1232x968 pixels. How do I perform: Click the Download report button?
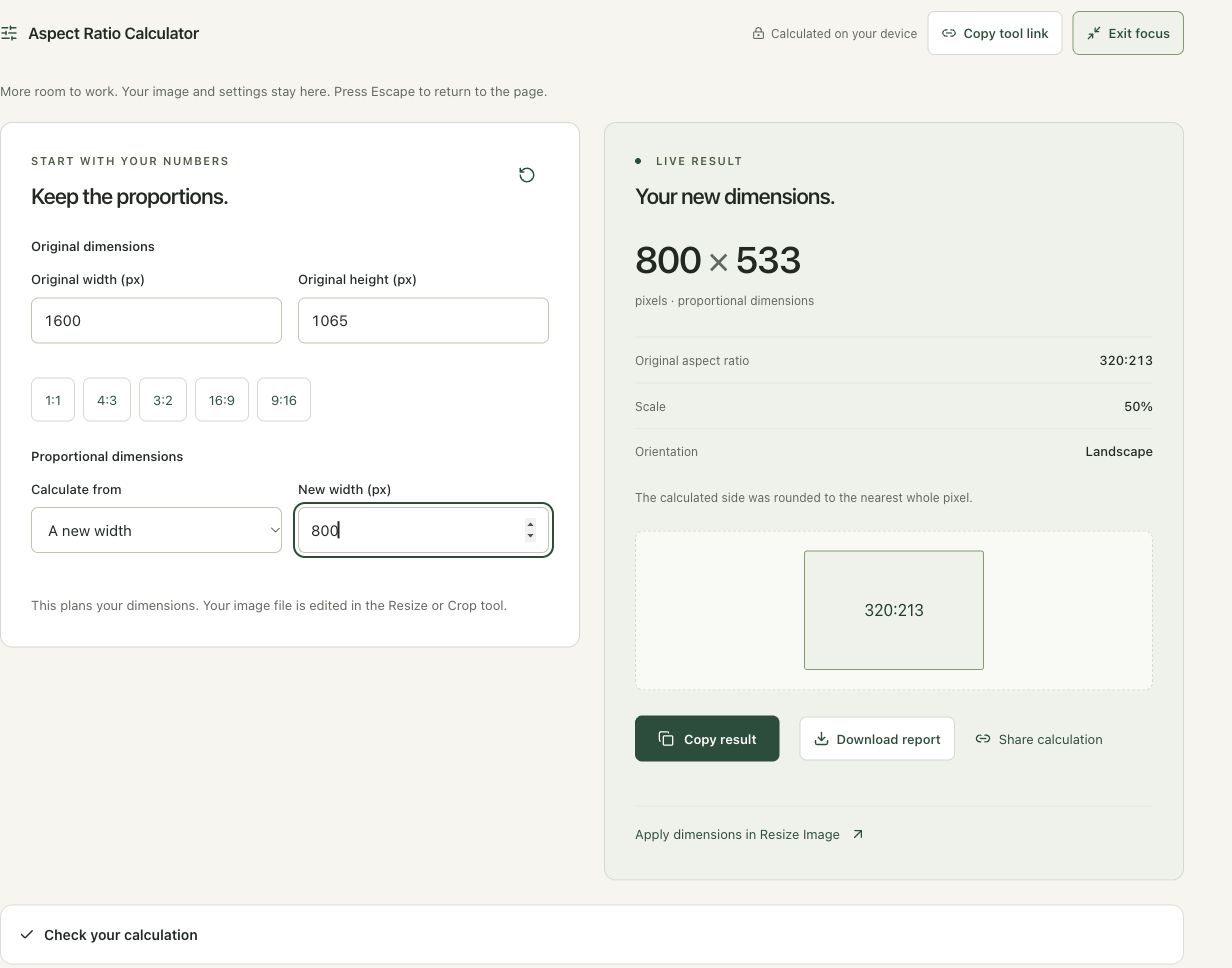877,739
